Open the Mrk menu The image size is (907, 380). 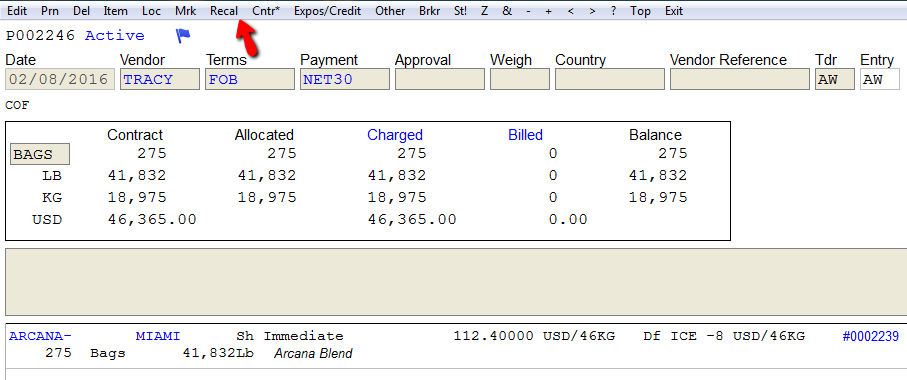coord(186,11)
